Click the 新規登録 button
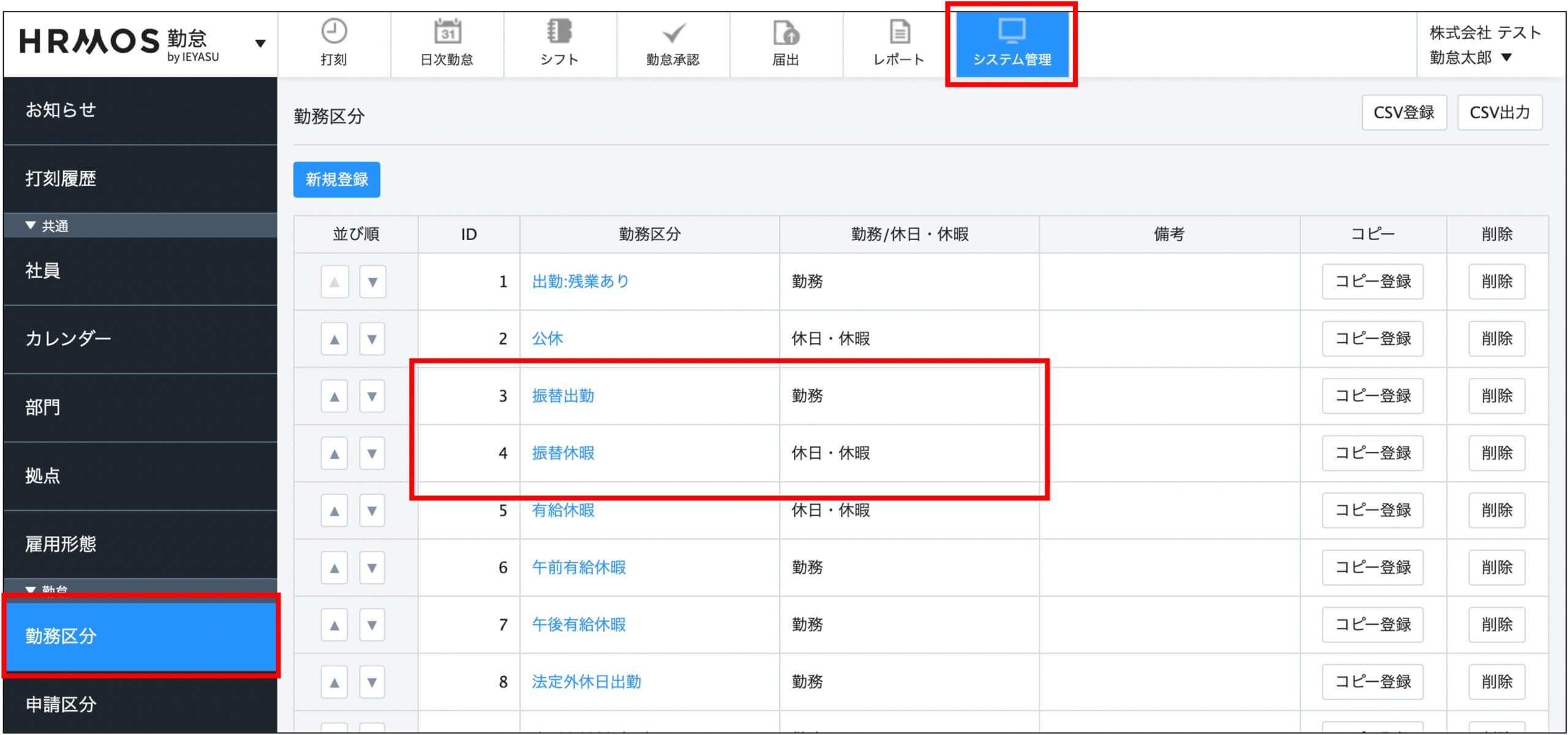 pos(336,179)
